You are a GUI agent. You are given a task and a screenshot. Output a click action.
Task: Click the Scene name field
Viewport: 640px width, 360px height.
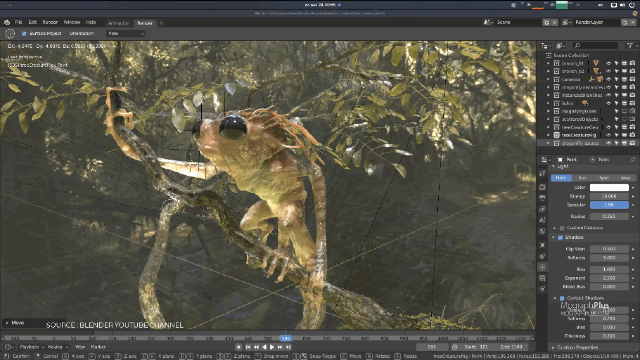tap(518, 22)
